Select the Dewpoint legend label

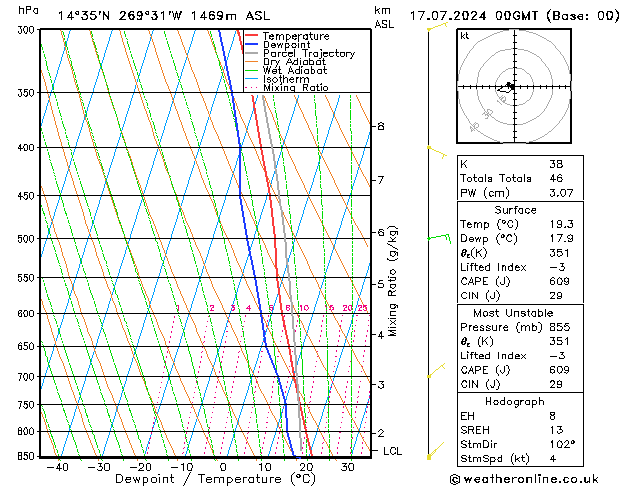coord(287,45)
